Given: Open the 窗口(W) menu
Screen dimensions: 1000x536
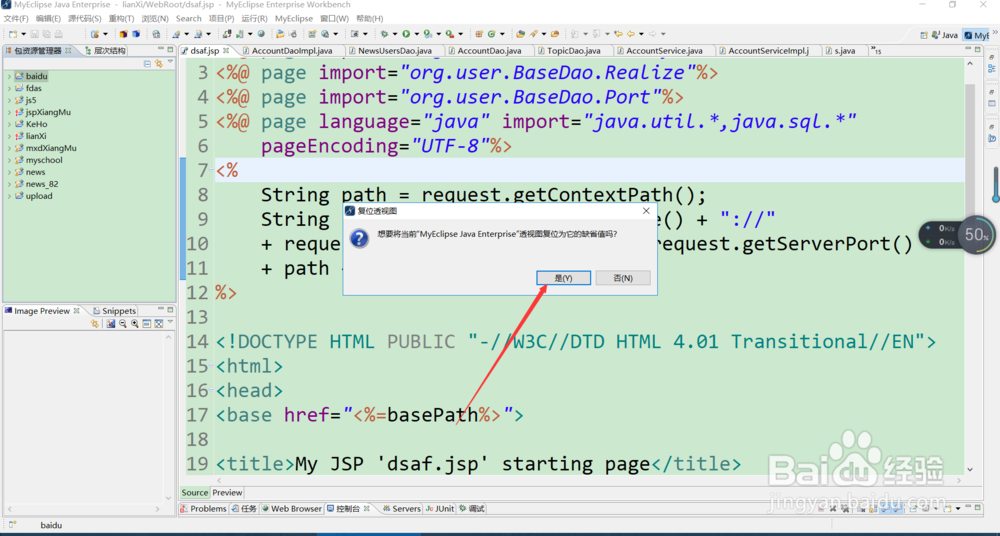Looking at the screenshot, I should click(334, 19).
